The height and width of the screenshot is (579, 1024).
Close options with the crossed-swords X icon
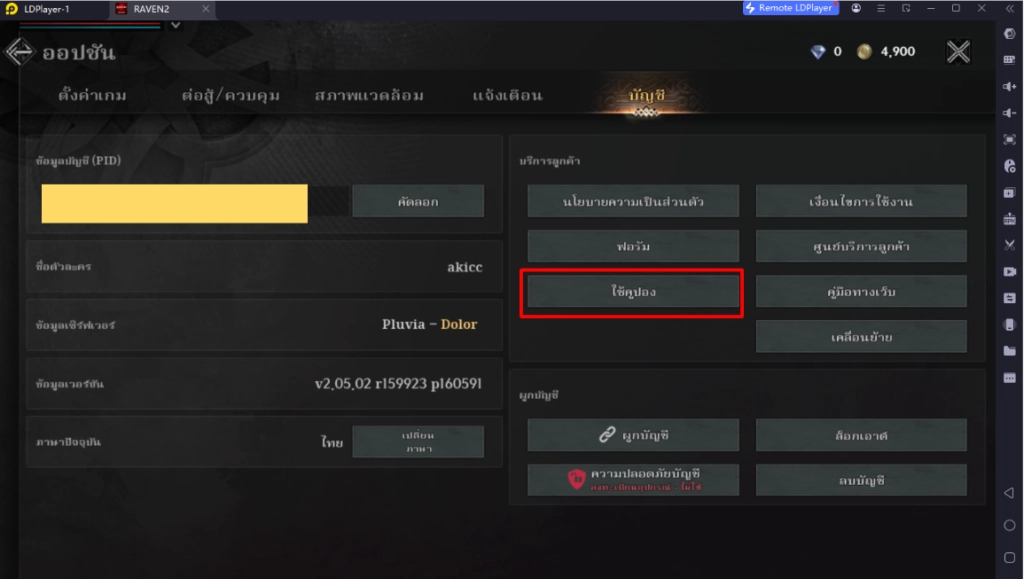[x=958, y=52]
